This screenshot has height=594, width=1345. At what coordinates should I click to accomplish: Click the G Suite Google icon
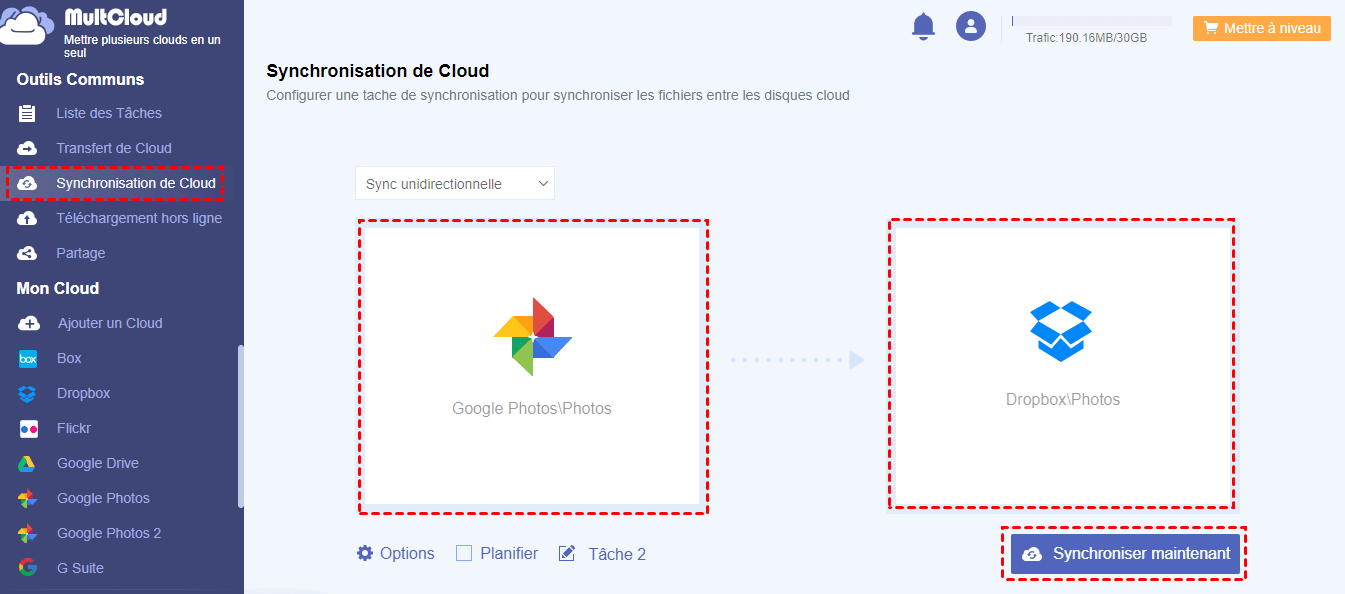(x=28, y=568)
